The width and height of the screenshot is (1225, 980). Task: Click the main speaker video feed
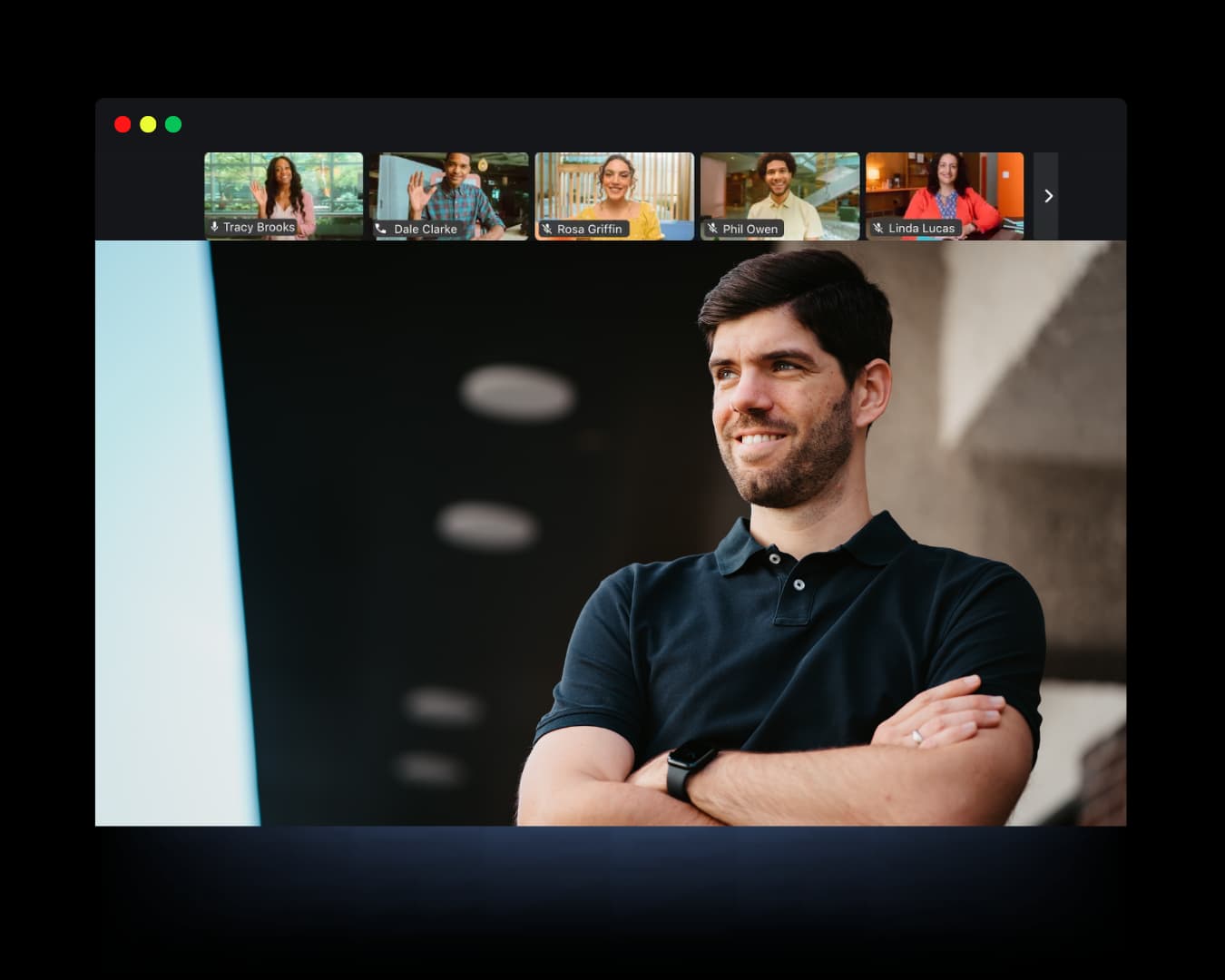pos(610,533)
